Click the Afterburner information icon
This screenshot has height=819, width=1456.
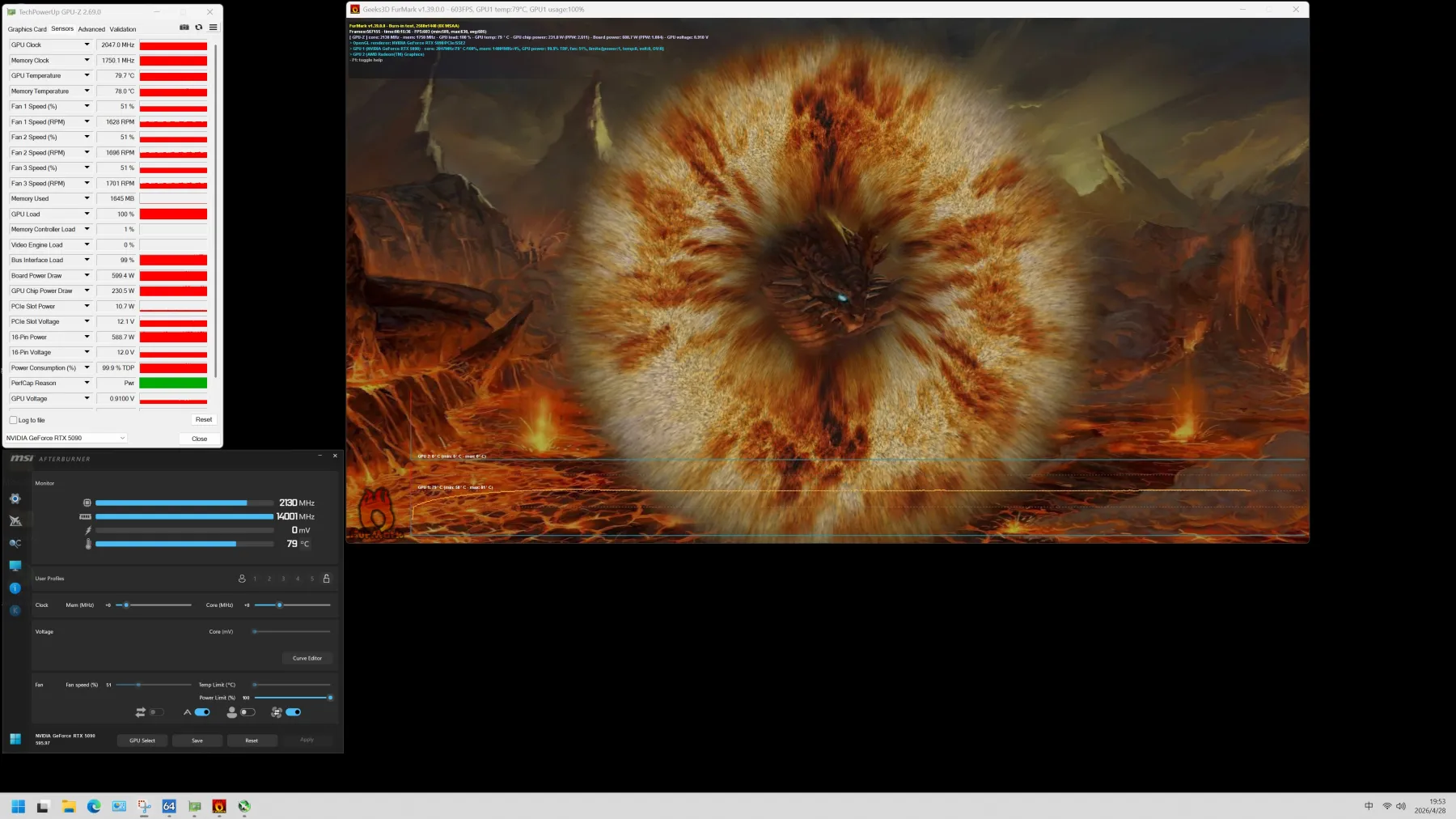tap(15, 588)
